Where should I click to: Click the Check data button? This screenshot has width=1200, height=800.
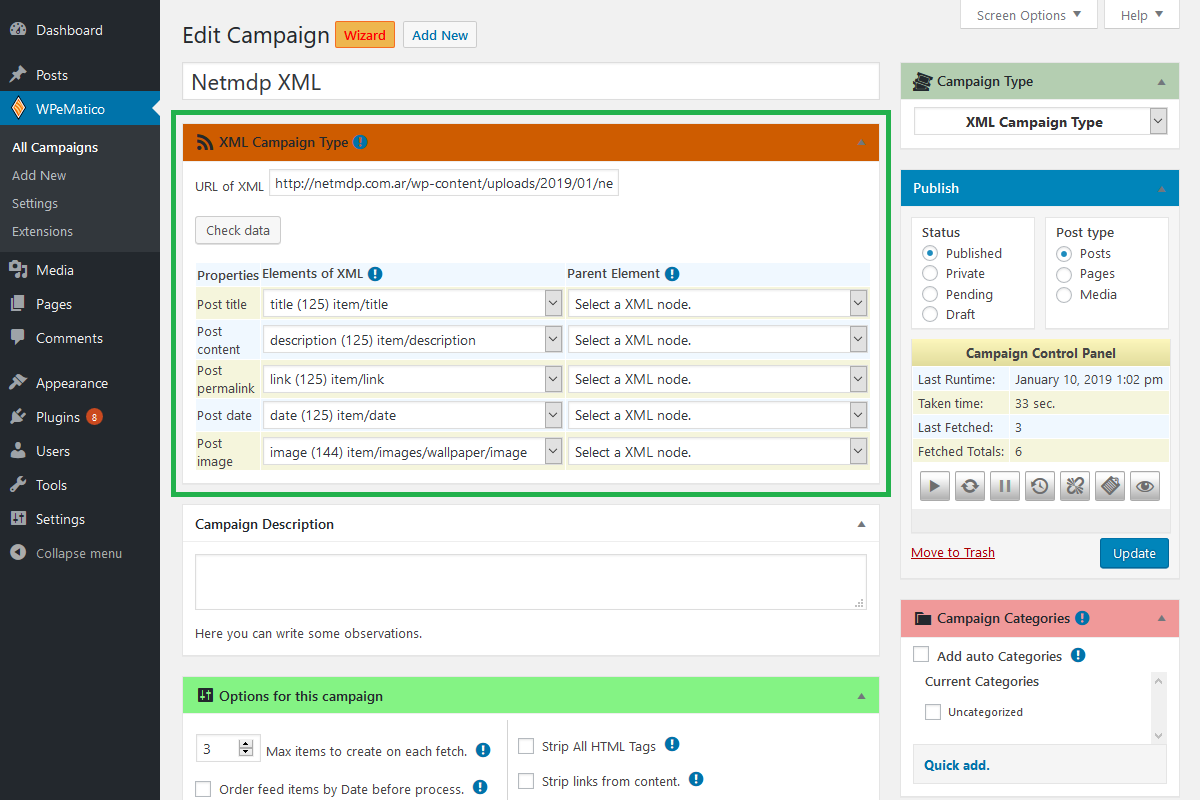(x=238, y=230)
